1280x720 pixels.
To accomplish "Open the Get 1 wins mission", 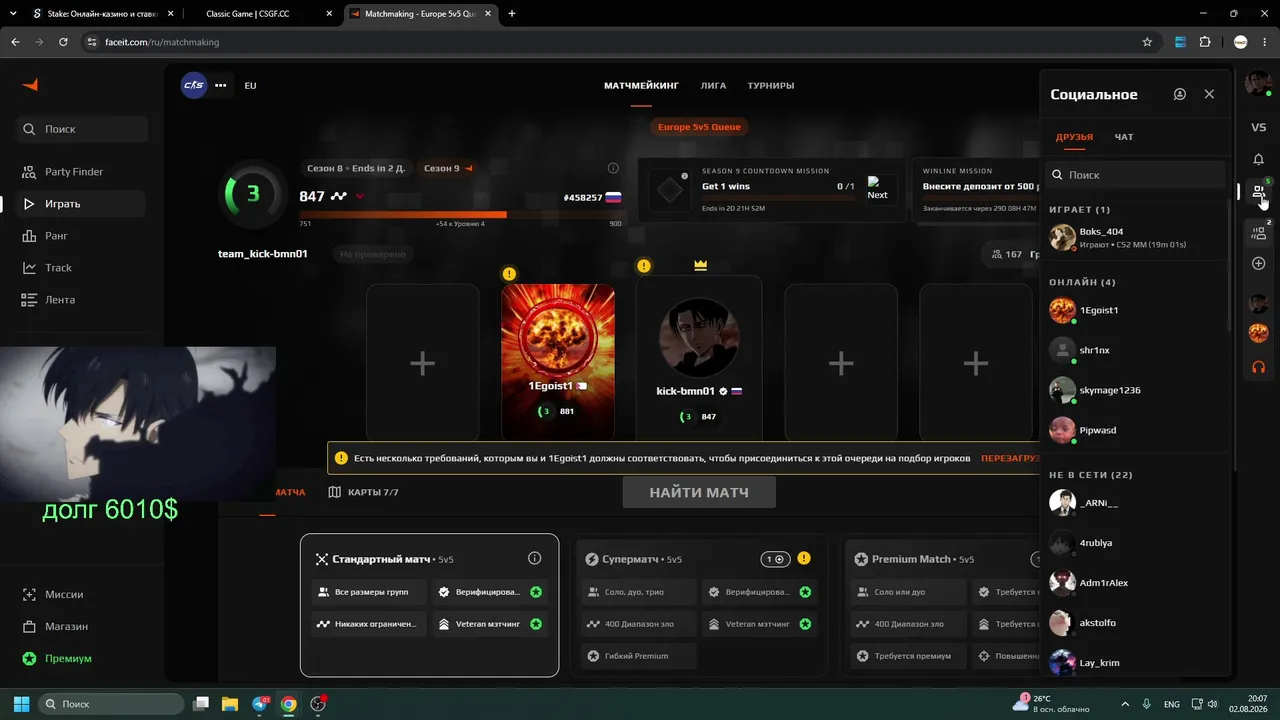I will click(771, 189).
